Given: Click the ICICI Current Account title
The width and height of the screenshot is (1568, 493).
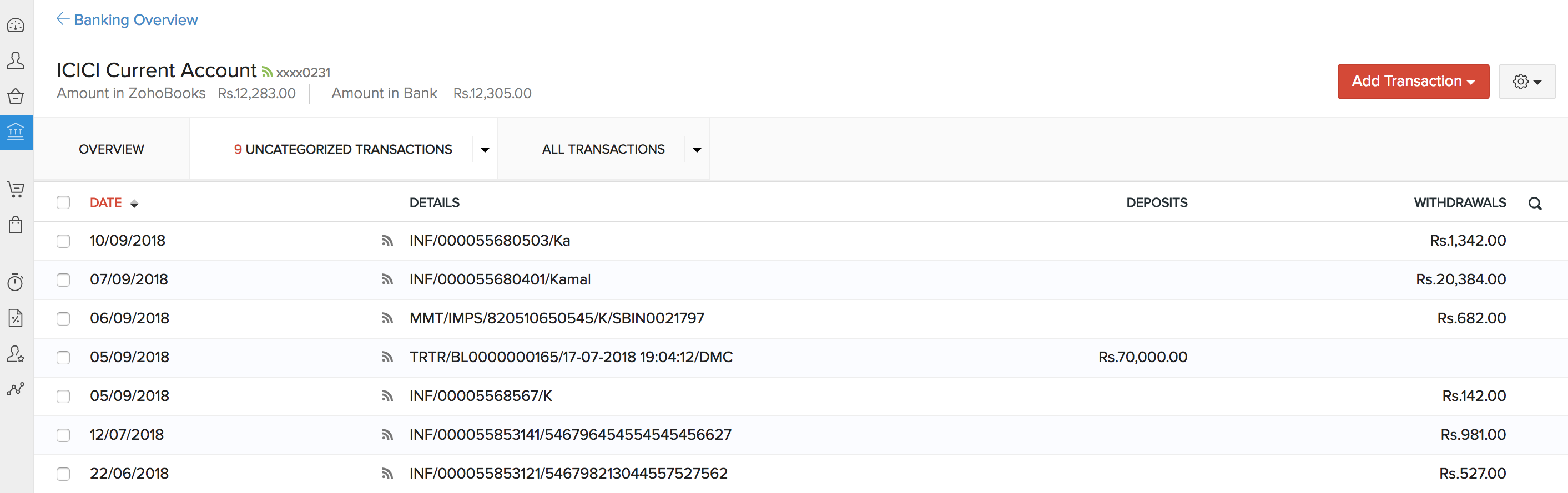Looking at the screenshot, I should click(157, 70).
